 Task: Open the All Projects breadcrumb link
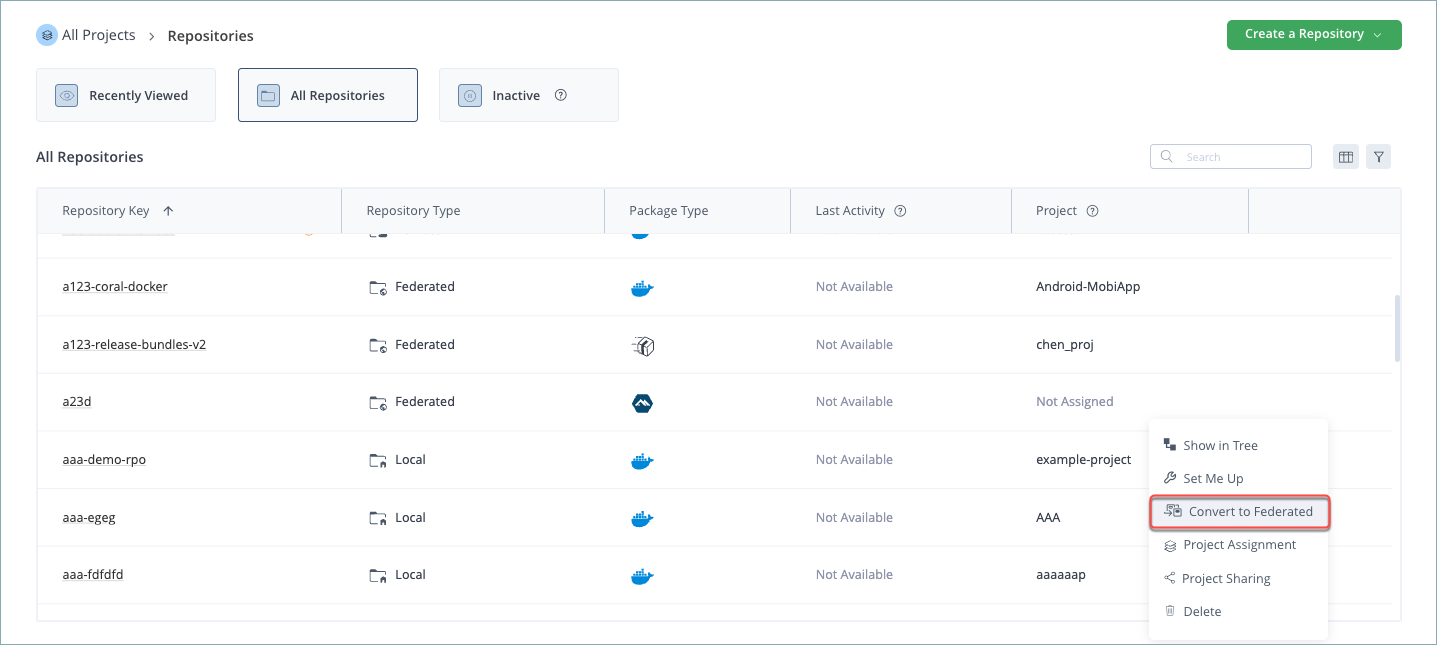tap(98, 35)
